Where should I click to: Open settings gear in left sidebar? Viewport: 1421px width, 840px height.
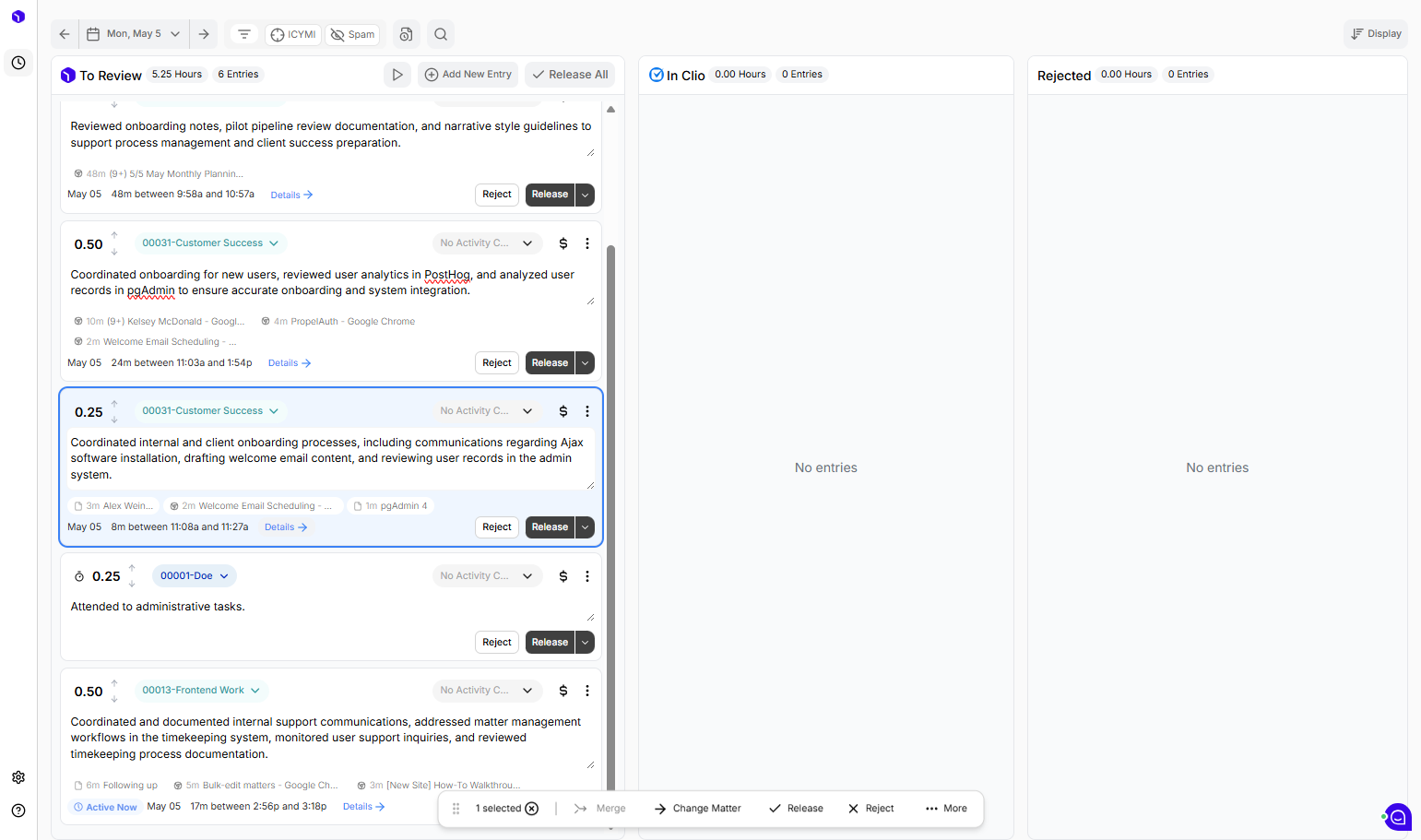pos(18,777)
